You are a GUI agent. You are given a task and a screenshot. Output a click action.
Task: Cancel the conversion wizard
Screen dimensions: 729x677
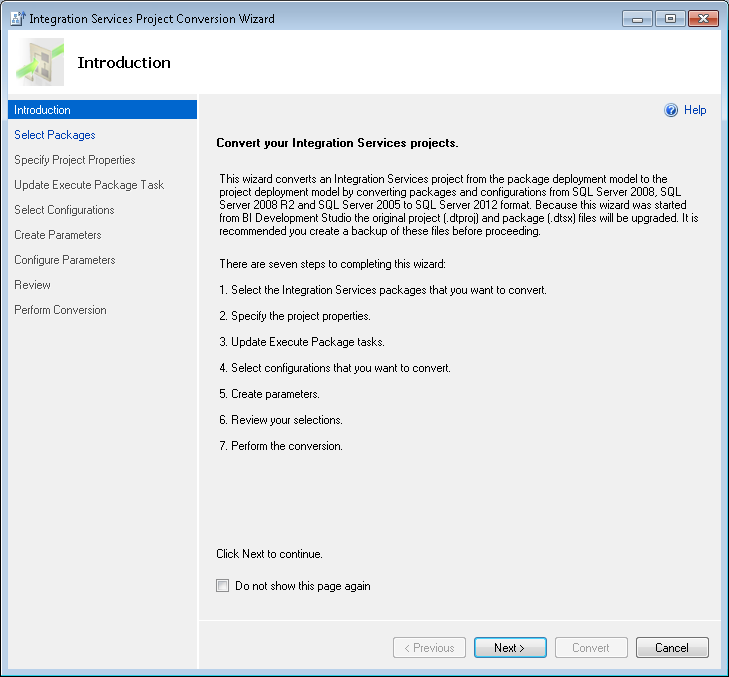(x=672, y=648)
